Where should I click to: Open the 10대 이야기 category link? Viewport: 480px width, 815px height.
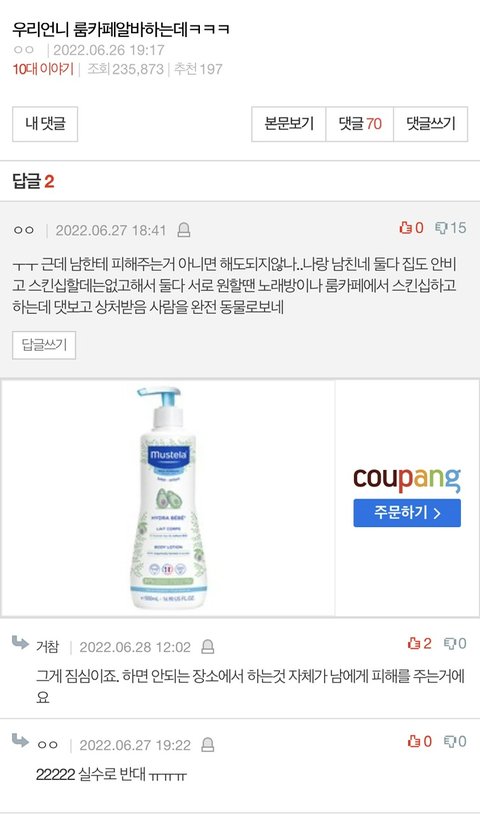(43, 69)
